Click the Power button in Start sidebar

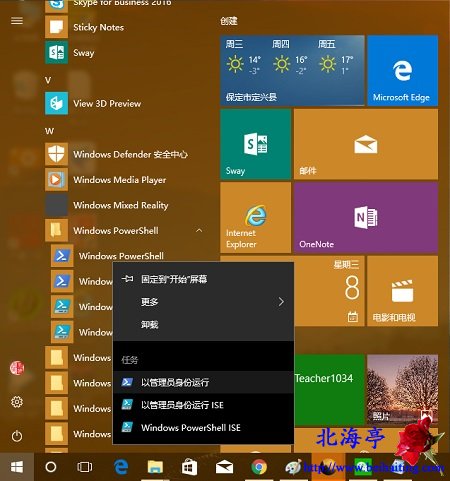point(17,436)
